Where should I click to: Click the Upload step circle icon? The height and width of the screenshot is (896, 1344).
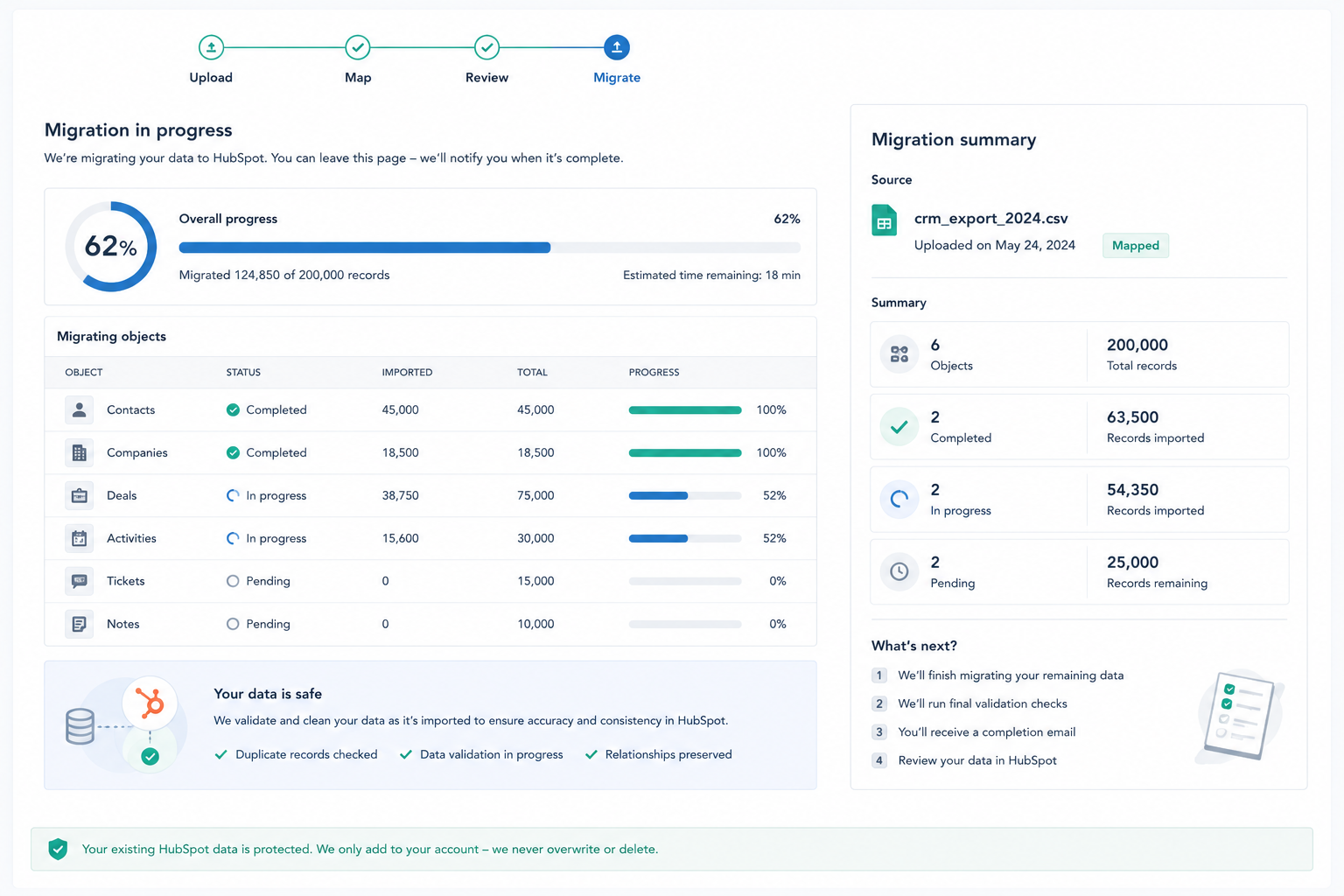(211, 47)
